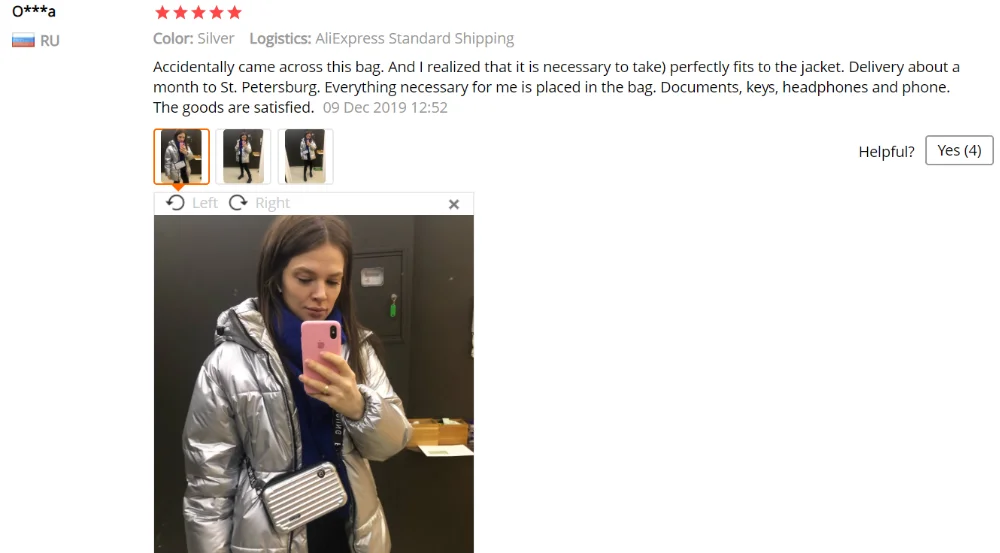Screen dimensions: 1000x553
Task: Click the middle red rating star
Action: click(198, 12)
